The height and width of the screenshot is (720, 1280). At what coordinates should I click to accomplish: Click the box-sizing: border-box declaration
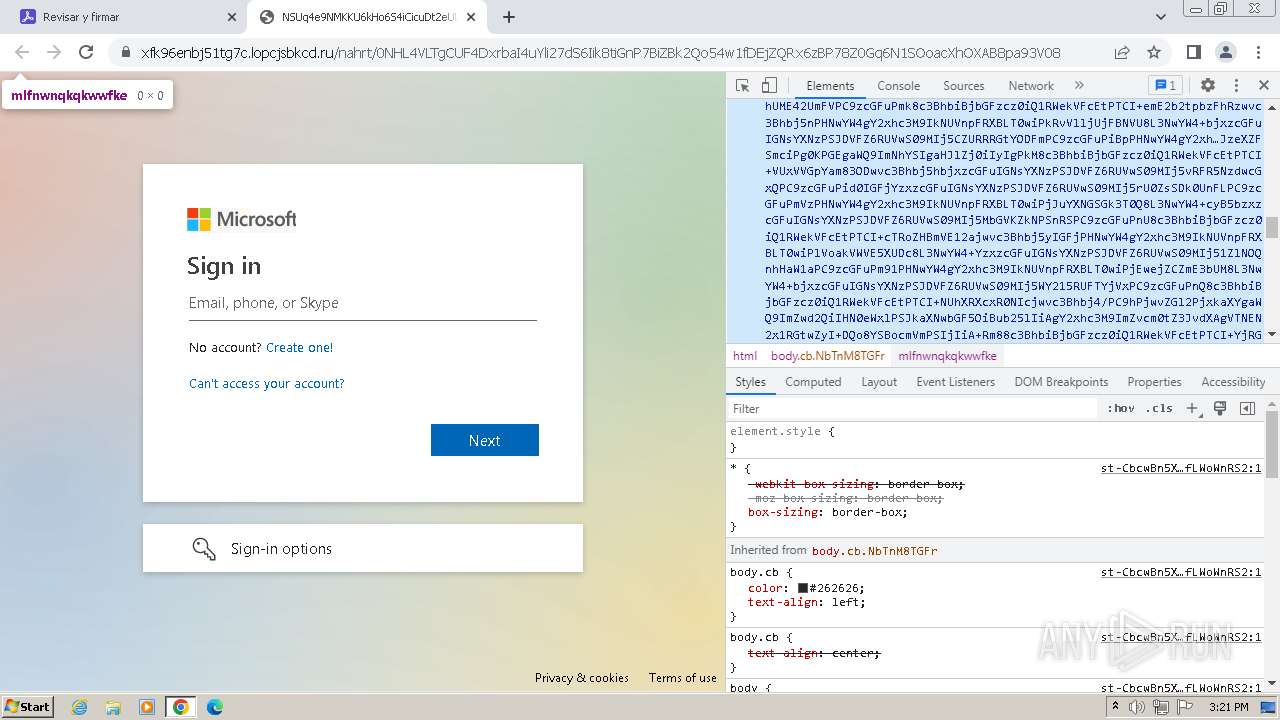click(827, 512)
